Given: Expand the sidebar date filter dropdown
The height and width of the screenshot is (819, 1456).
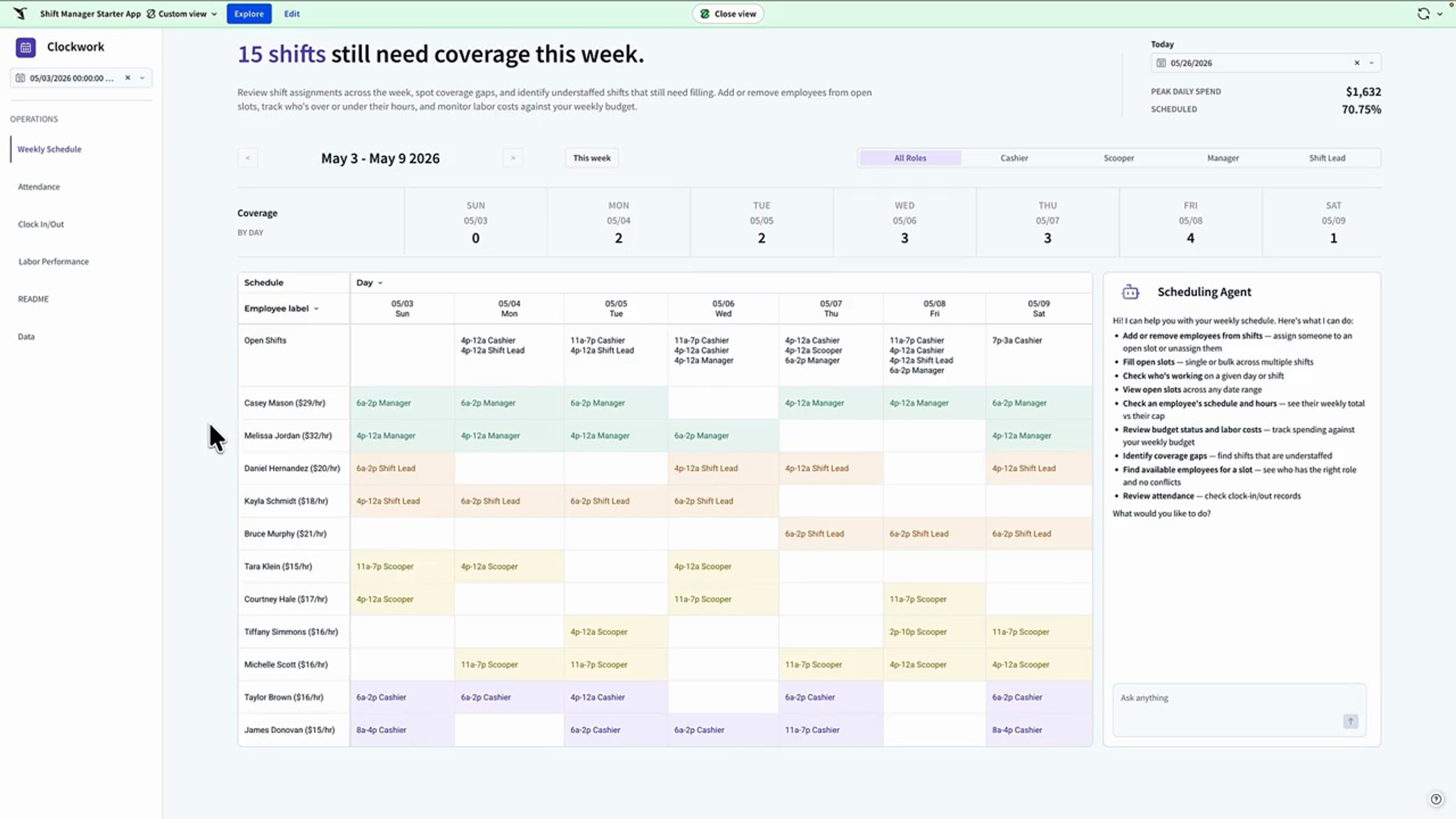Looking at the screenshot, I should click(143, 78).
